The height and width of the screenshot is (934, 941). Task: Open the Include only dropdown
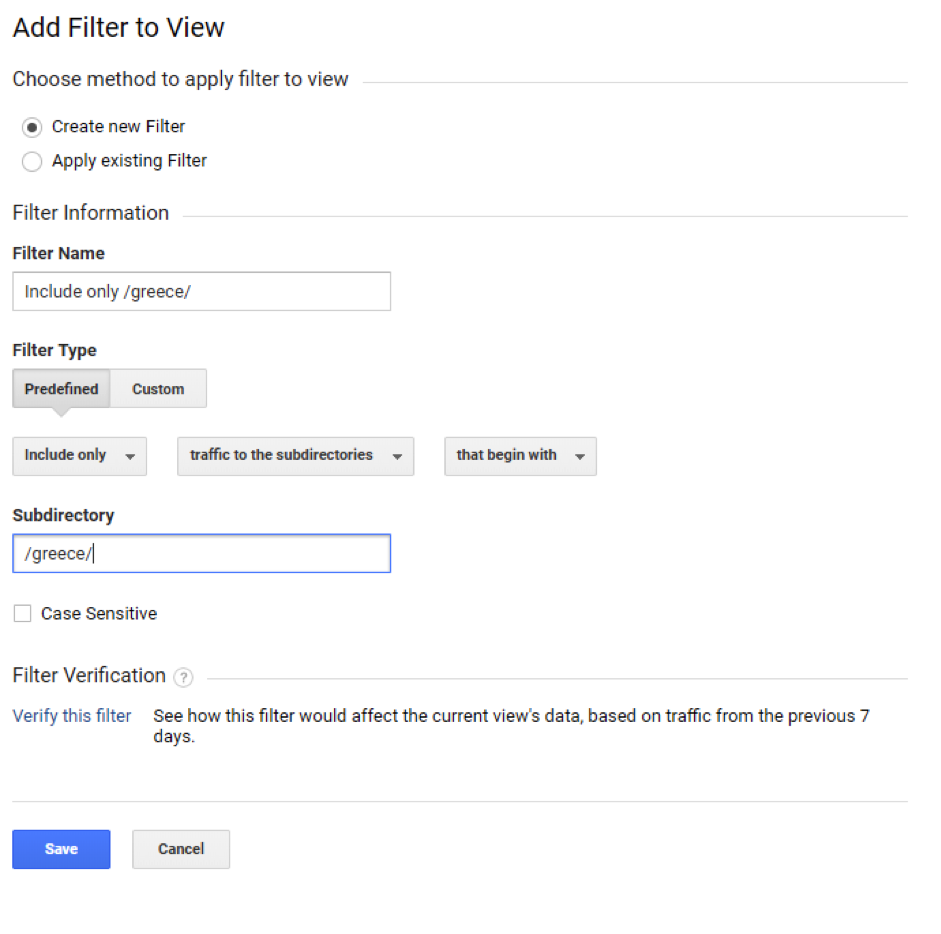click(80, 456)
